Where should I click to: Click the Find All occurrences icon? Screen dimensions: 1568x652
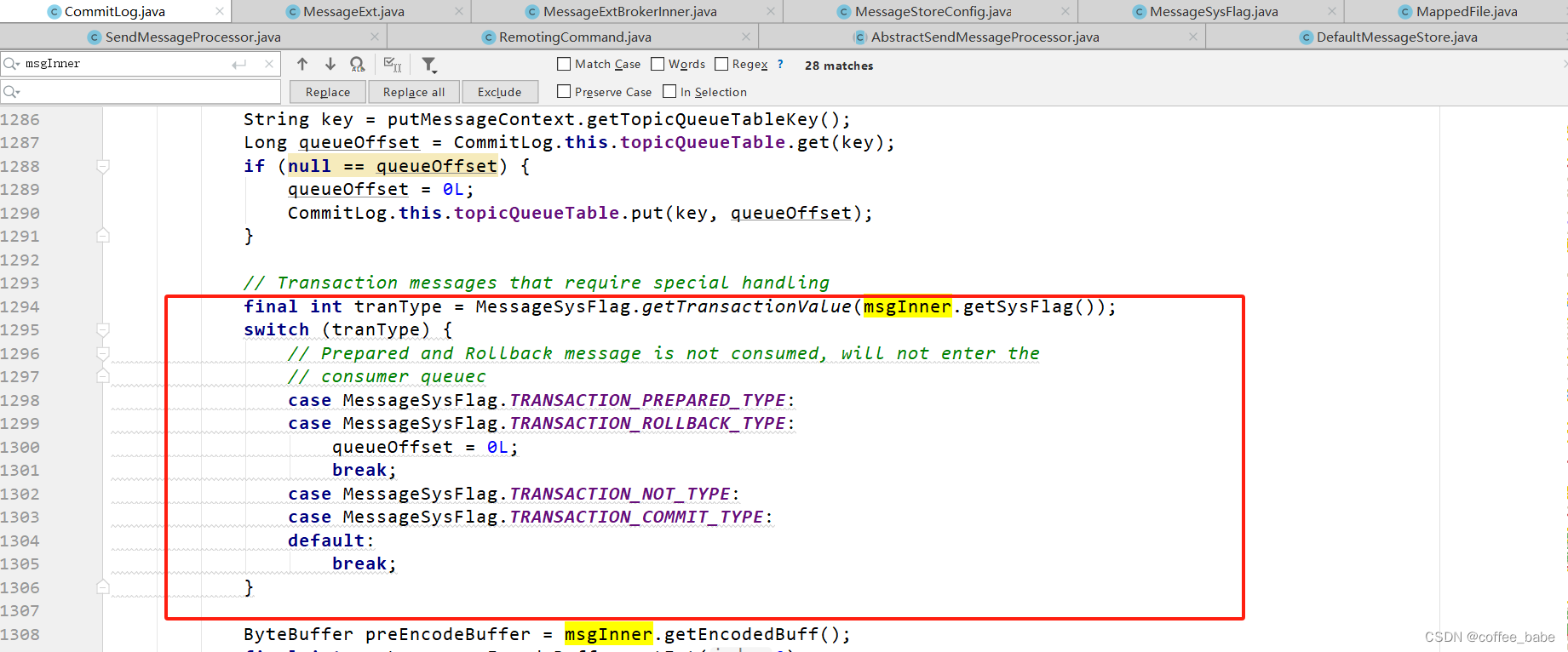tap(358, 65)
